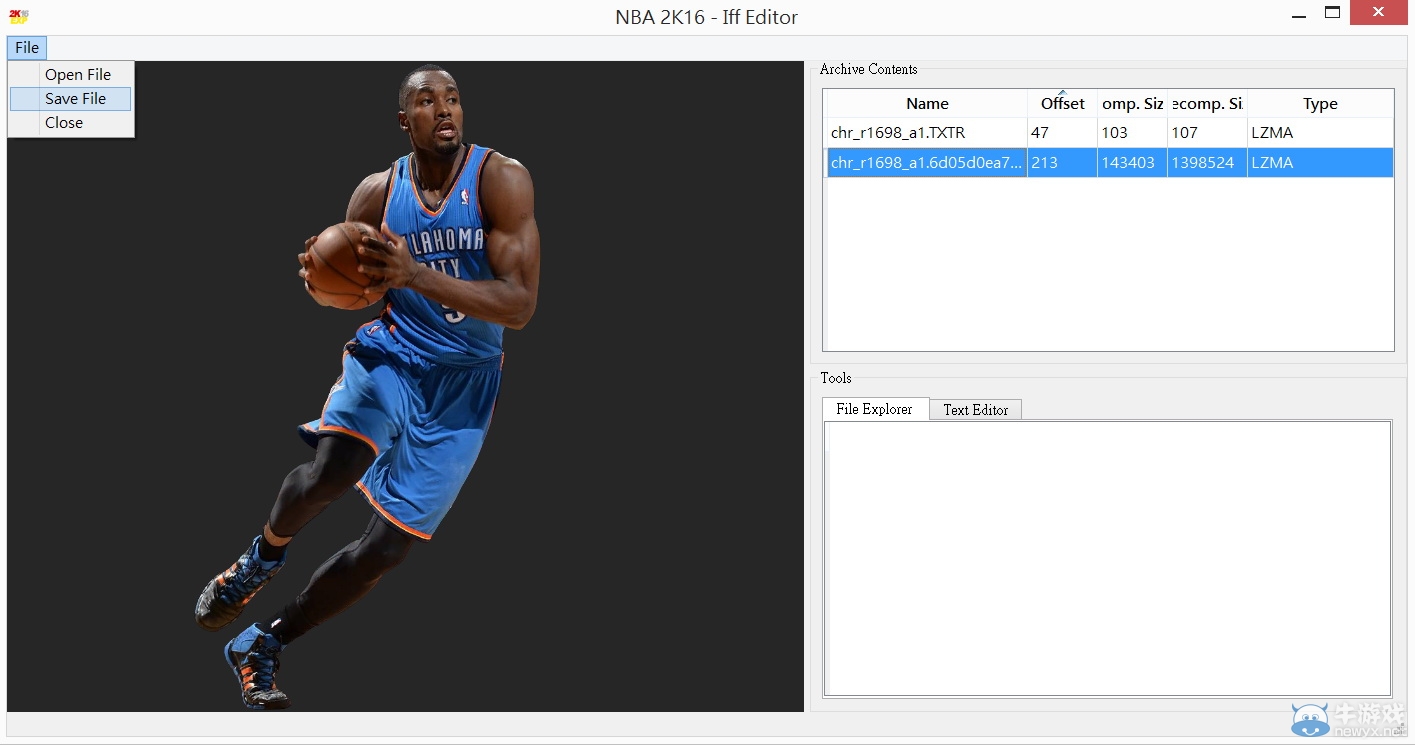The image size is (1415, 745).
Task: Sort archive by Name column header
Action: tap(927, 104)
